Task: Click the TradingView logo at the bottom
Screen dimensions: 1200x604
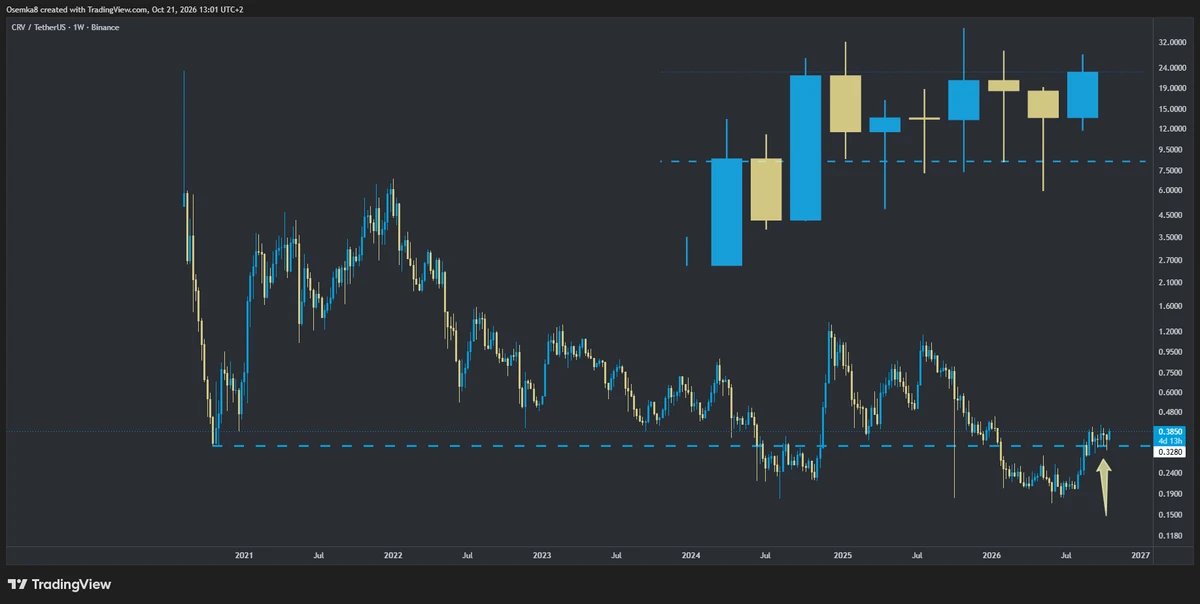Action: point(59,584)
